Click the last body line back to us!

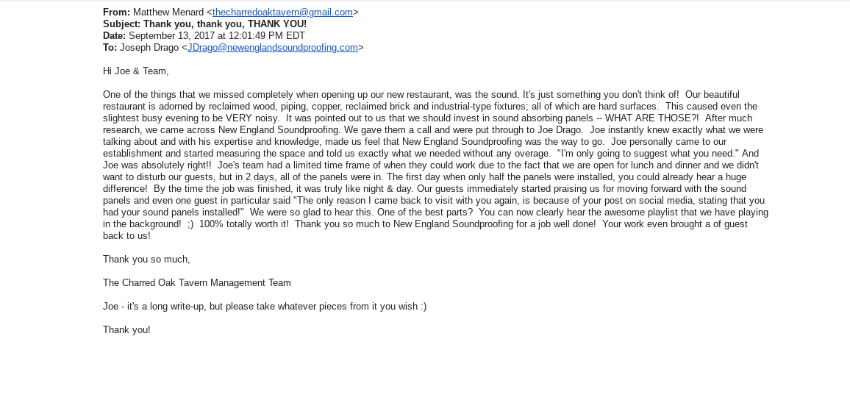coord(127,236)
